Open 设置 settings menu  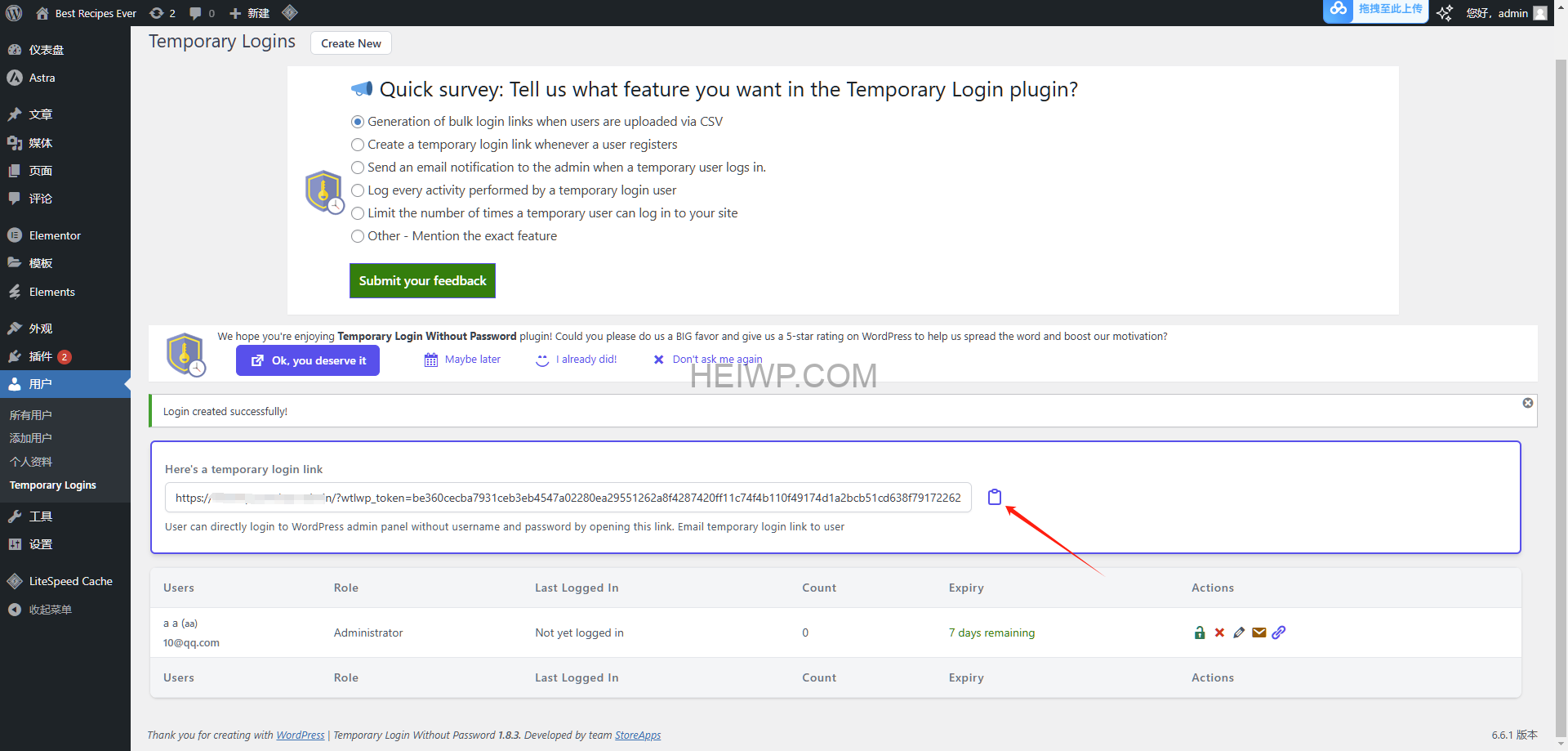tap(65, 544)
